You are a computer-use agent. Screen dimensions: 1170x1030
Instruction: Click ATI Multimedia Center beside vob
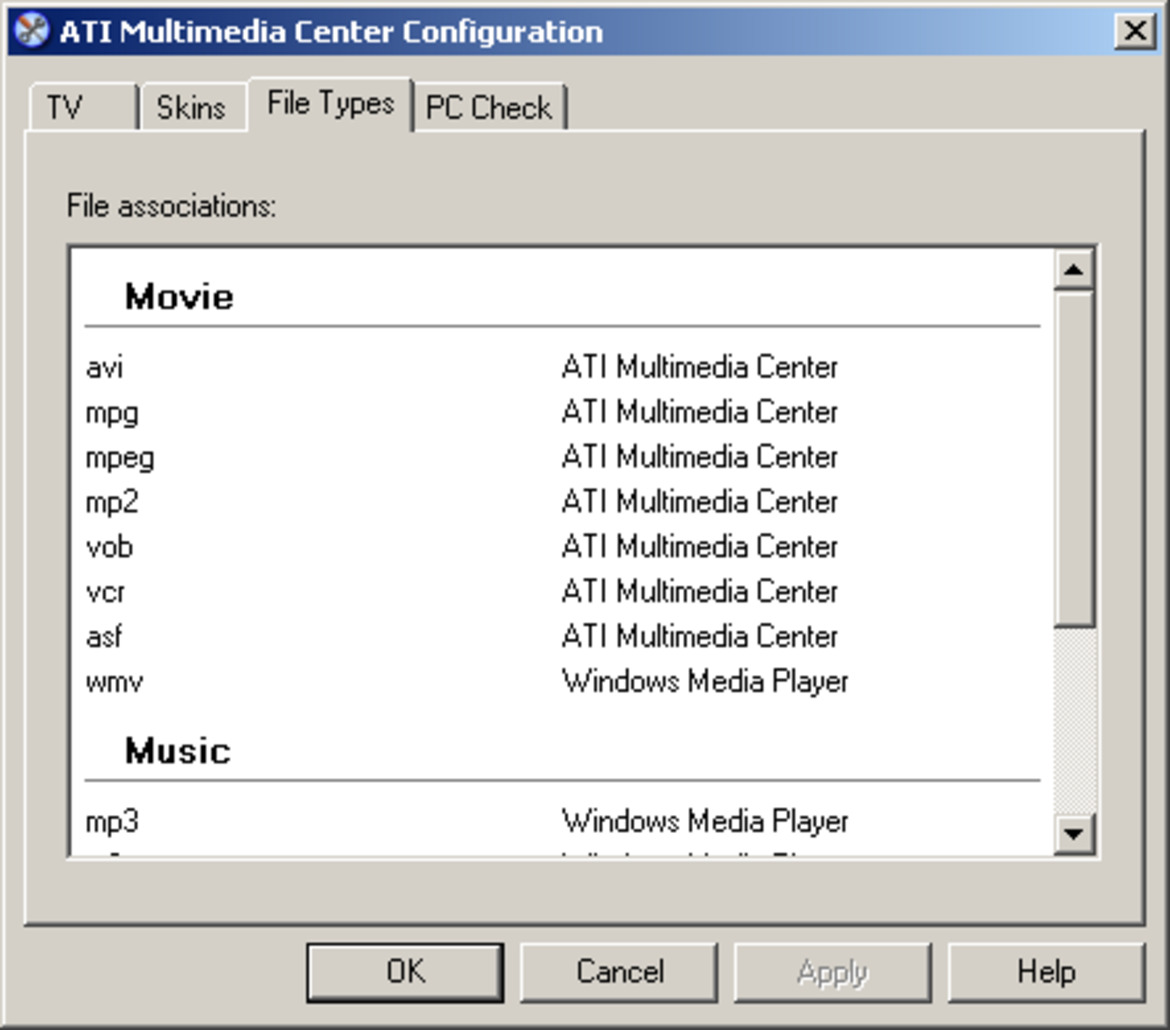(x=700, y=546)
